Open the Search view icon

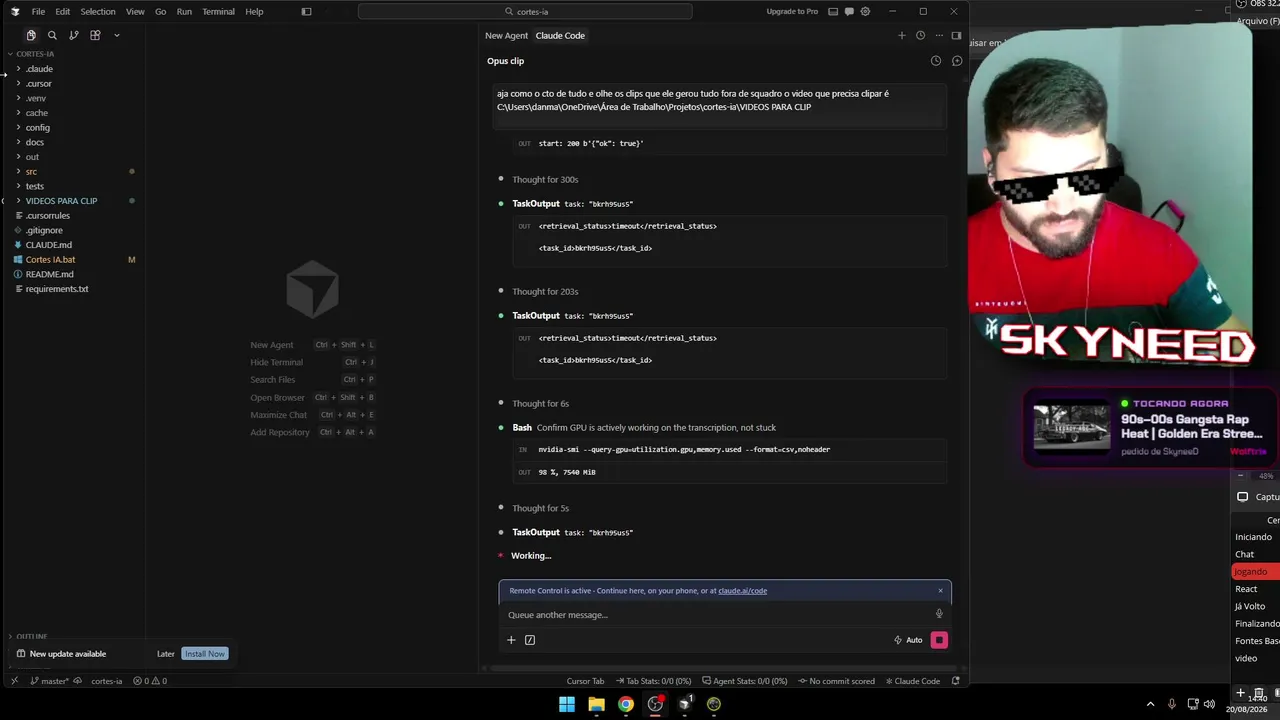pyautogui.click(x=52, y=35)
